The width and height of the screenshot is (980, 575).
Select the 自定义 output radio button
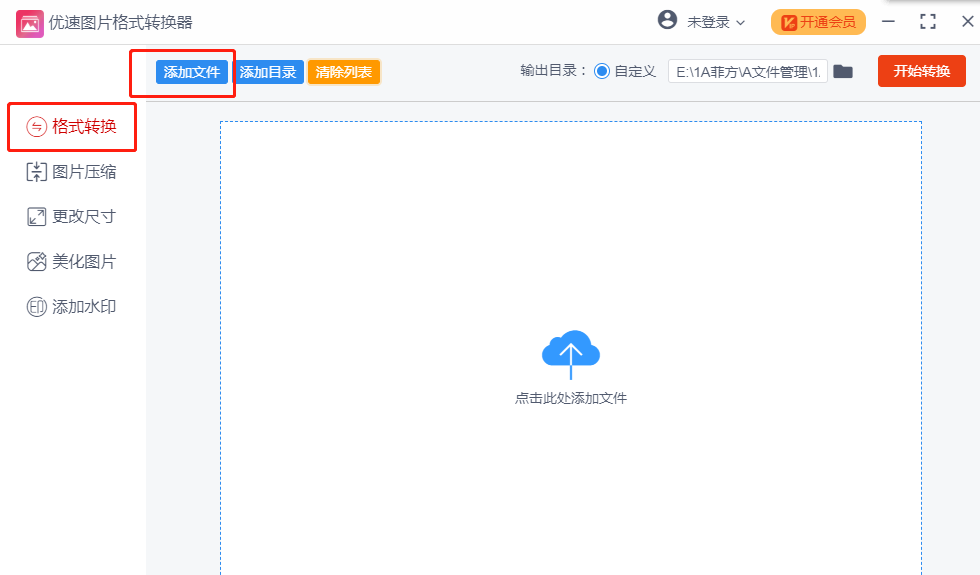pos(602,71)
